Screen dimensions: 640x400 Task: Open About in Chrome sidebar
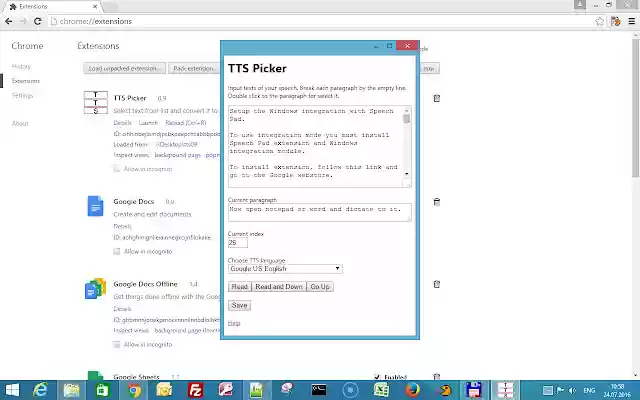(x=20, y=123)
